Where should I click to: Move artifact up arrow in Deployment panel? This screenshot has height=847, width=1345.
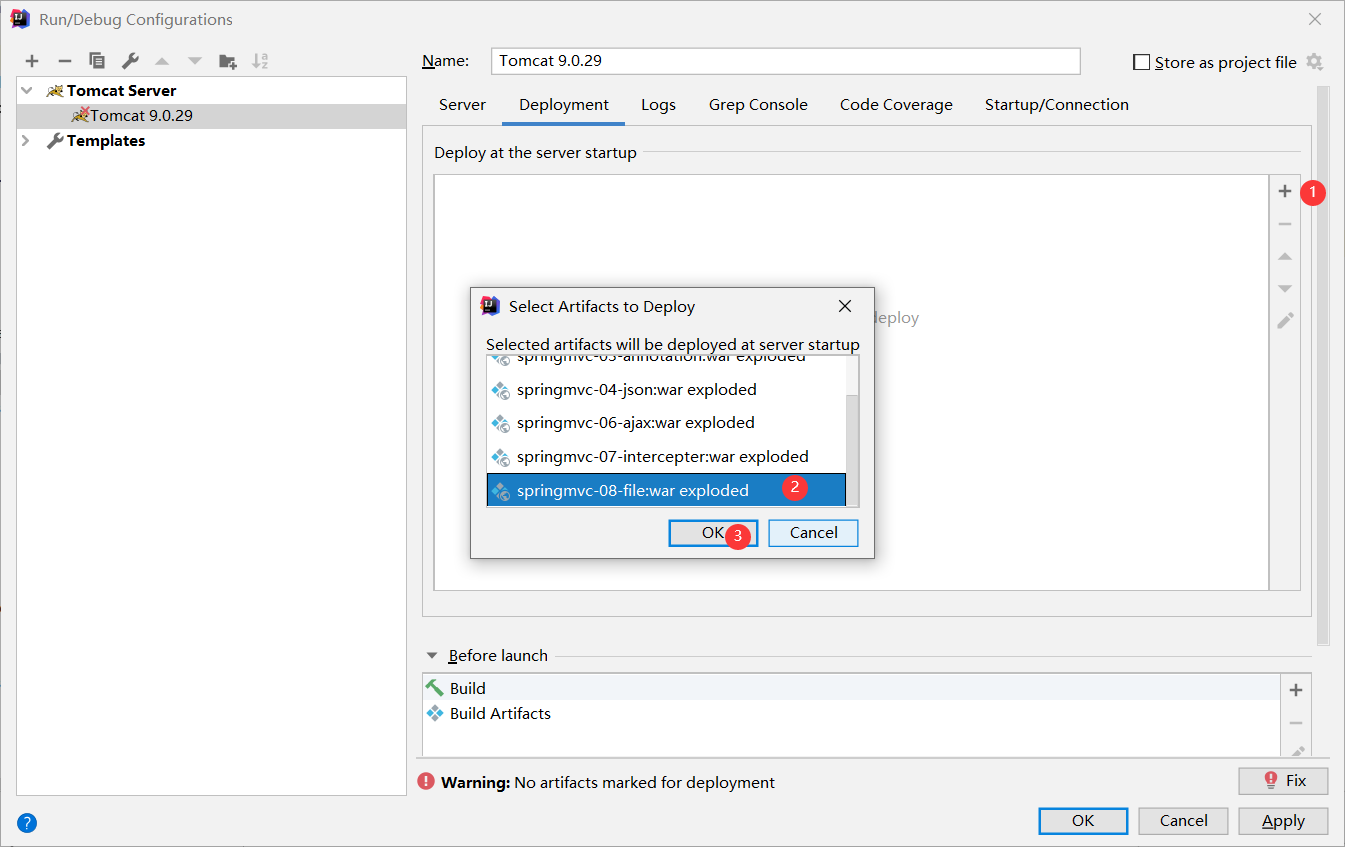[x=1285, y=257]
